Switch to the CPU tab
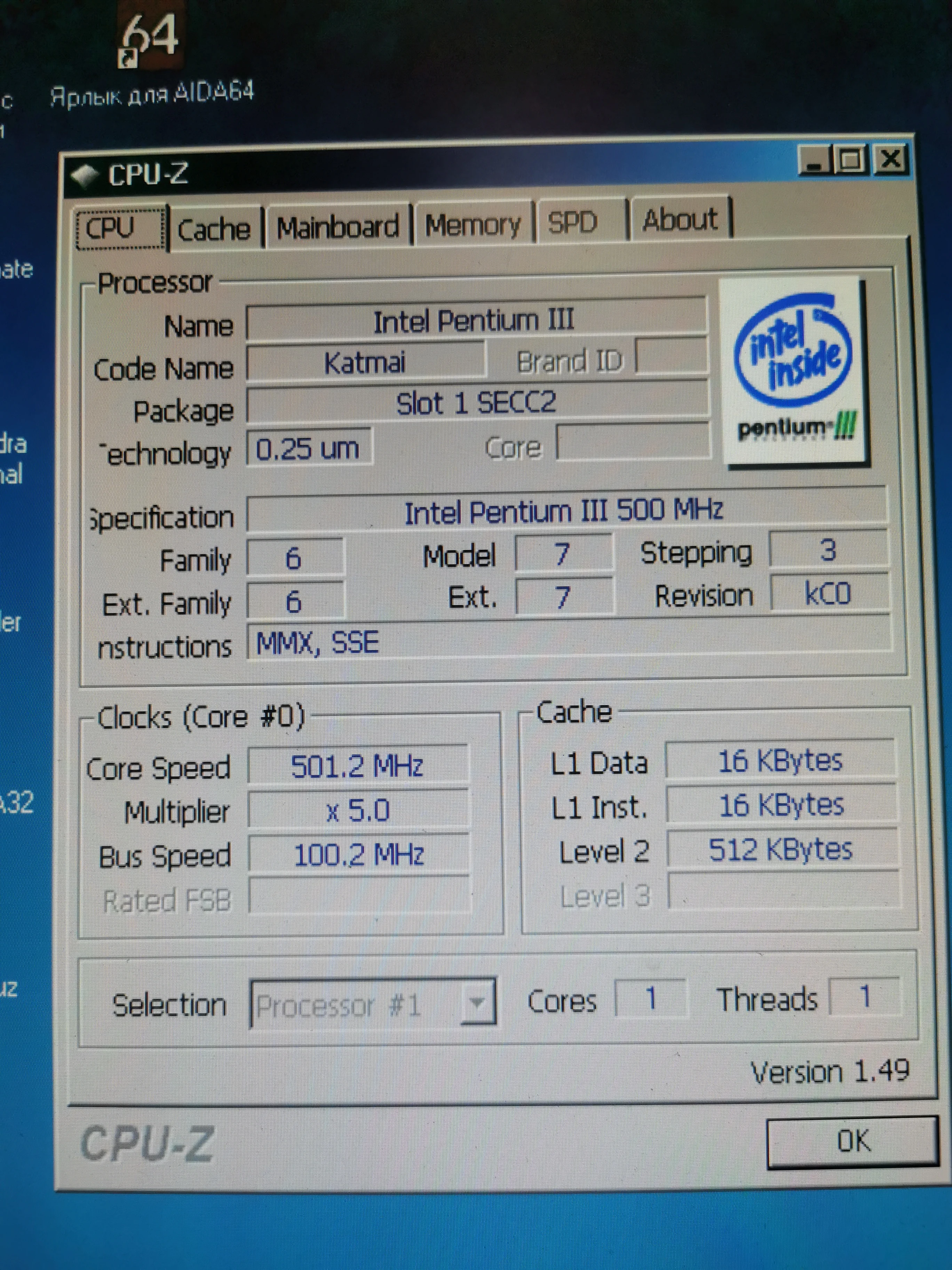This screenshot has height=1270, width=952. click(121, 228)
